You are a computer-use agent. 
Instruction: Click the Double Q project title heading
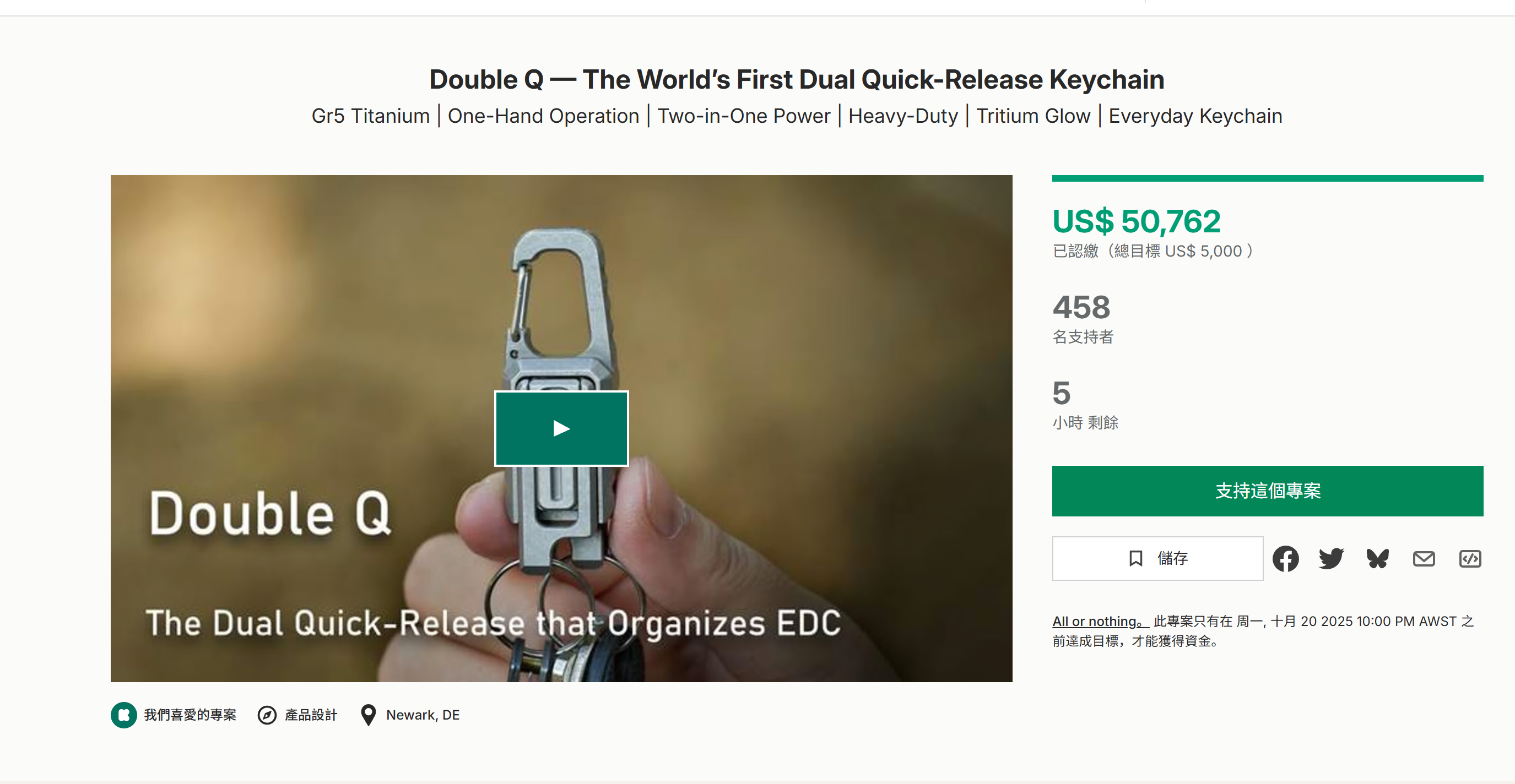click(x=796, y=79)
